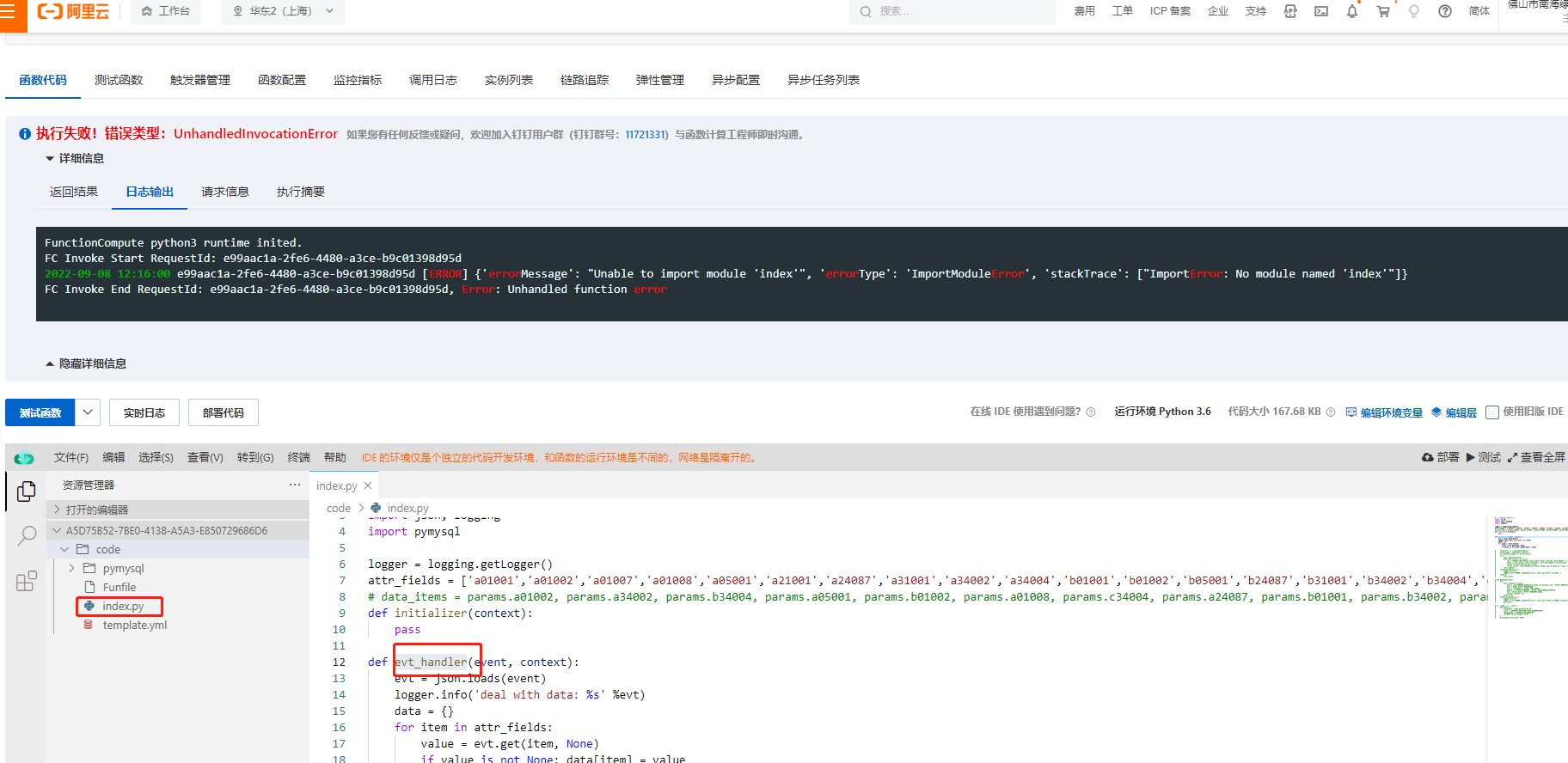Open the IDE 选择(S) menu

coord(156,457)
